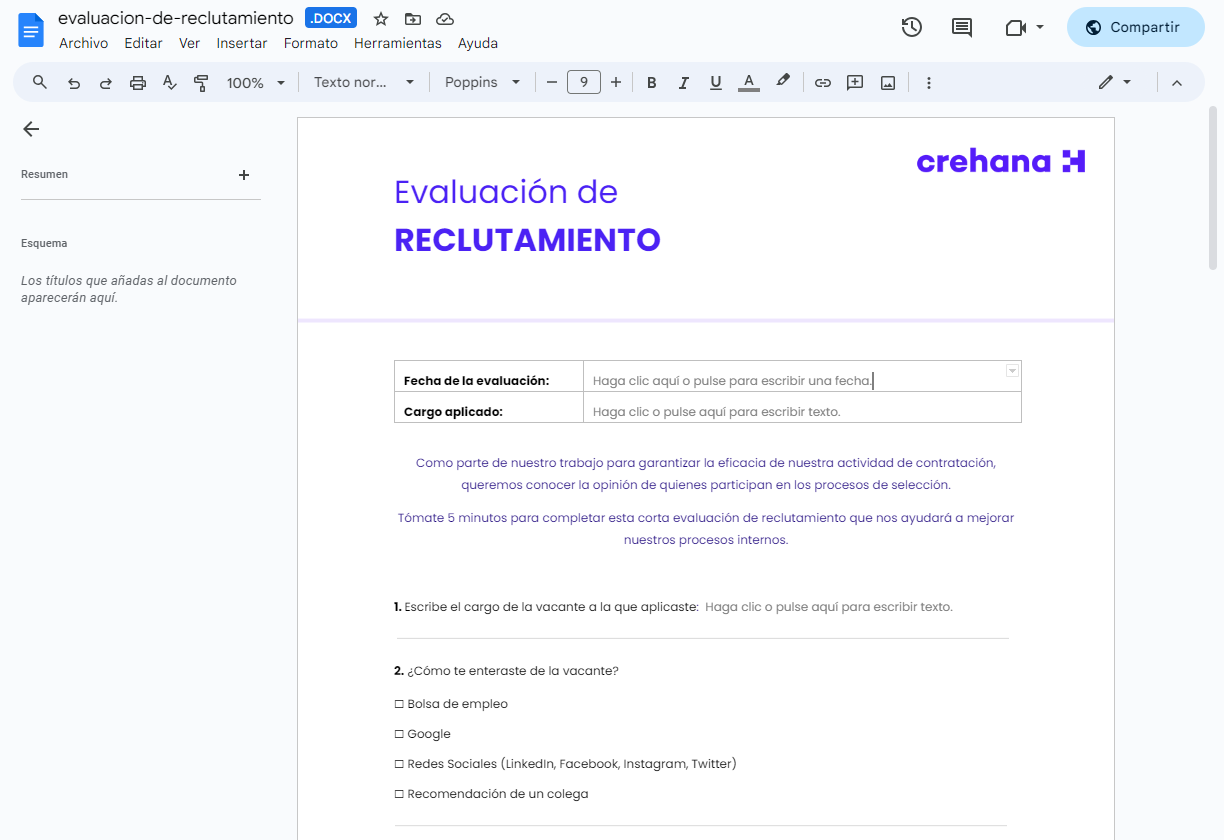Open the Herramientas menu
This screenshot has height=840, width=1224.
tap(398, 43)
